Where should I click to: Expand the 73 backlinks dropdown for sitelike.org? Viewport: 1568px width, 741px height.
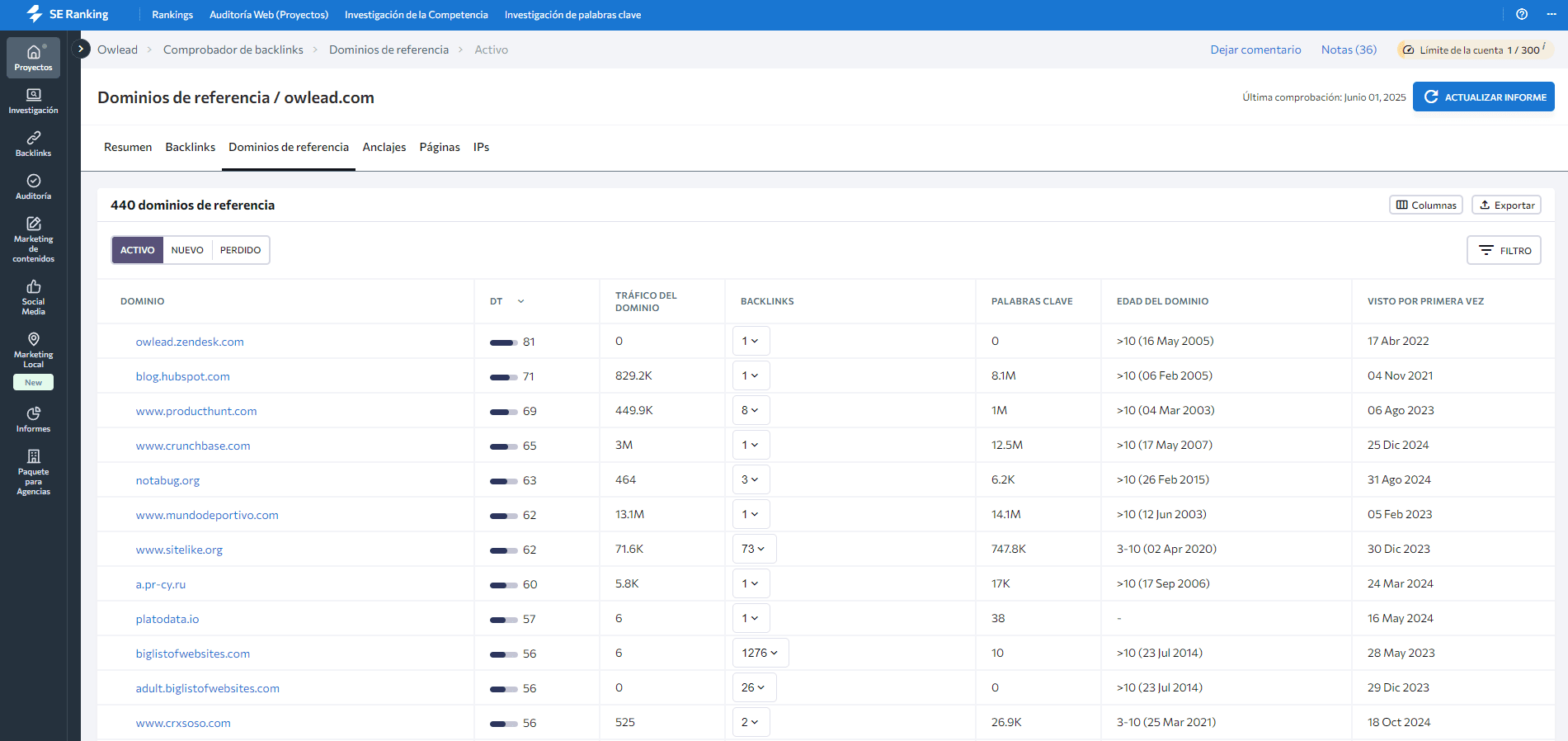click(x=754, y=549)
